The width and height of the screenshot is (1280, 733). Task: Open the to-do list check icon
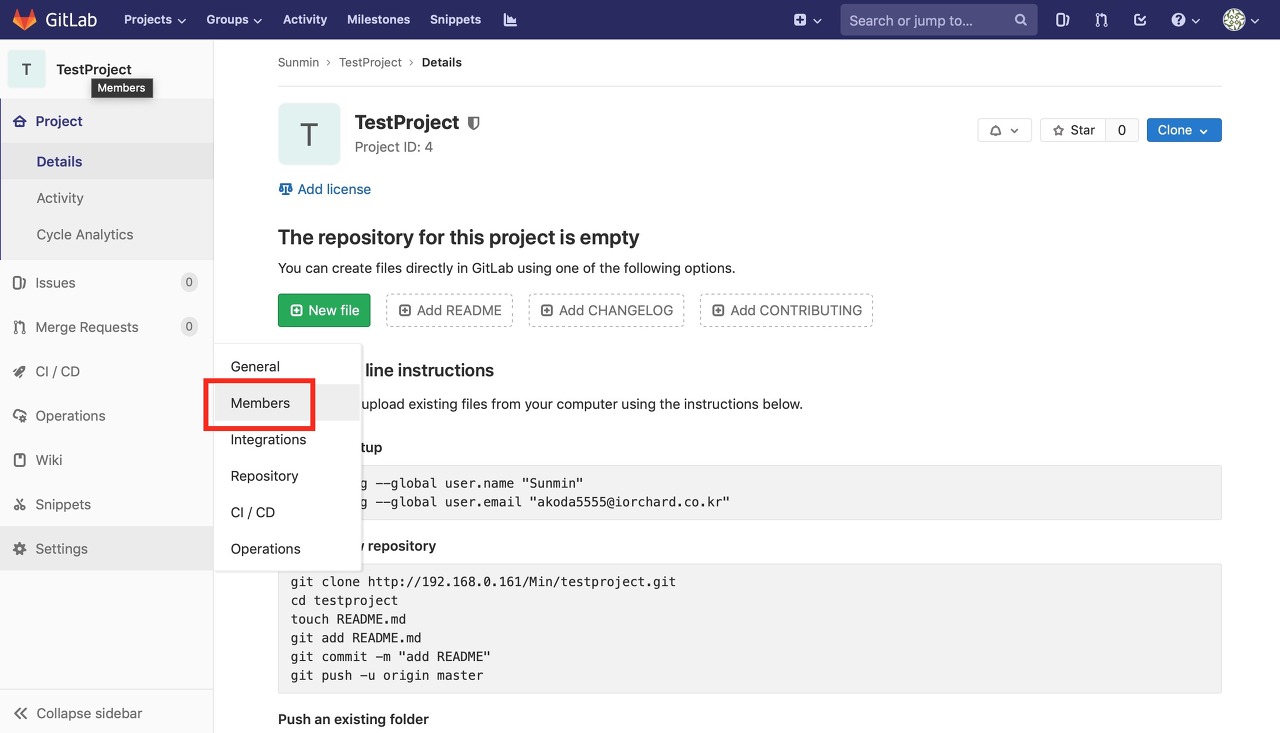[x=1140, y=20]
